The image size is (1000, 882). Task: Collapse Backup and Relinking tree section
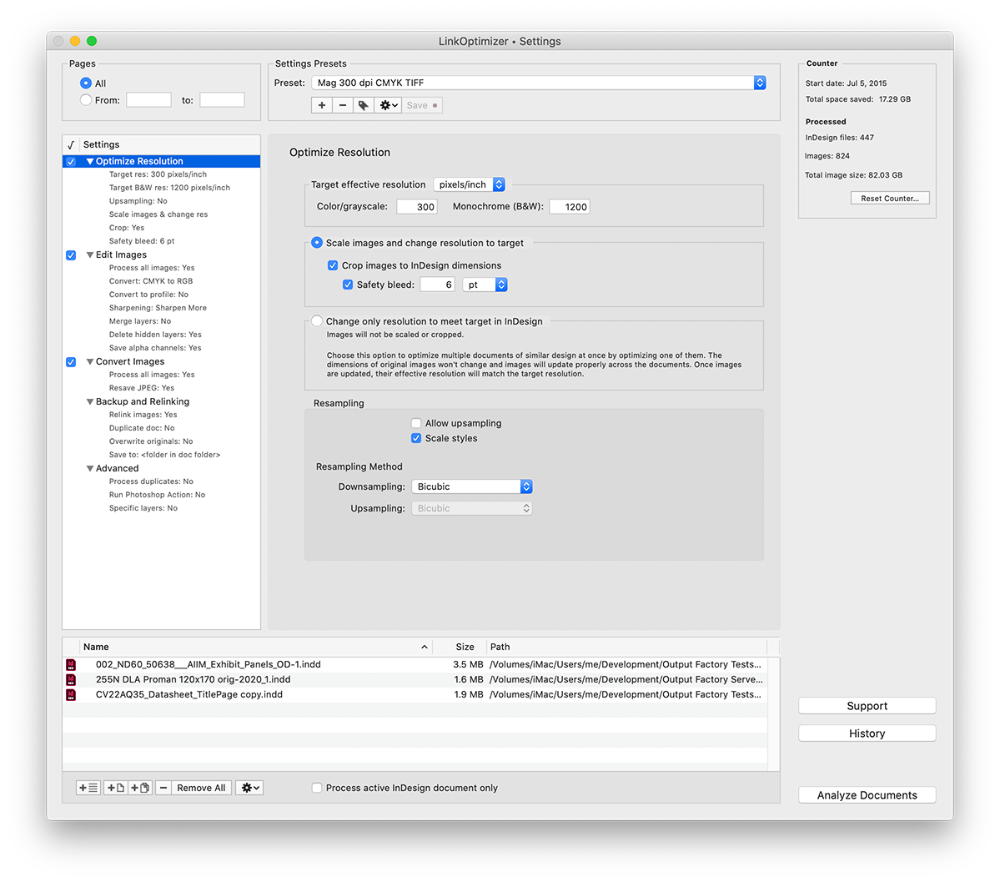(90, 402)
